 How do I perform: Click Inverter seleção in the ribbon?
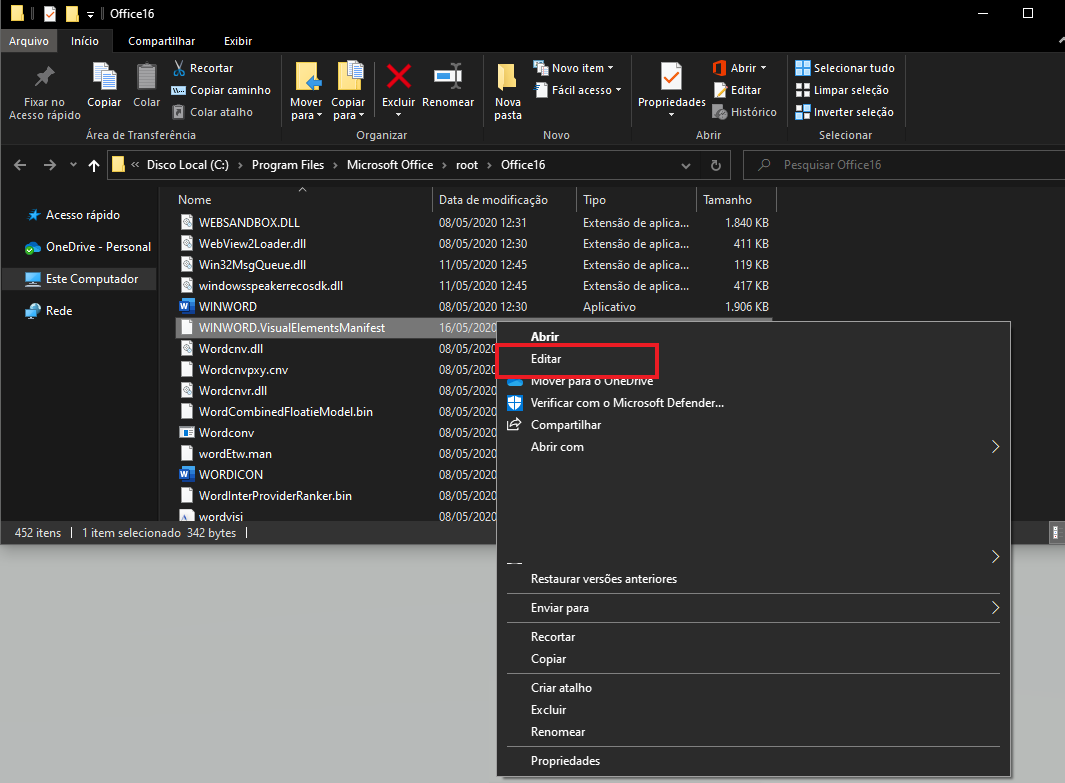coord(845,112)
